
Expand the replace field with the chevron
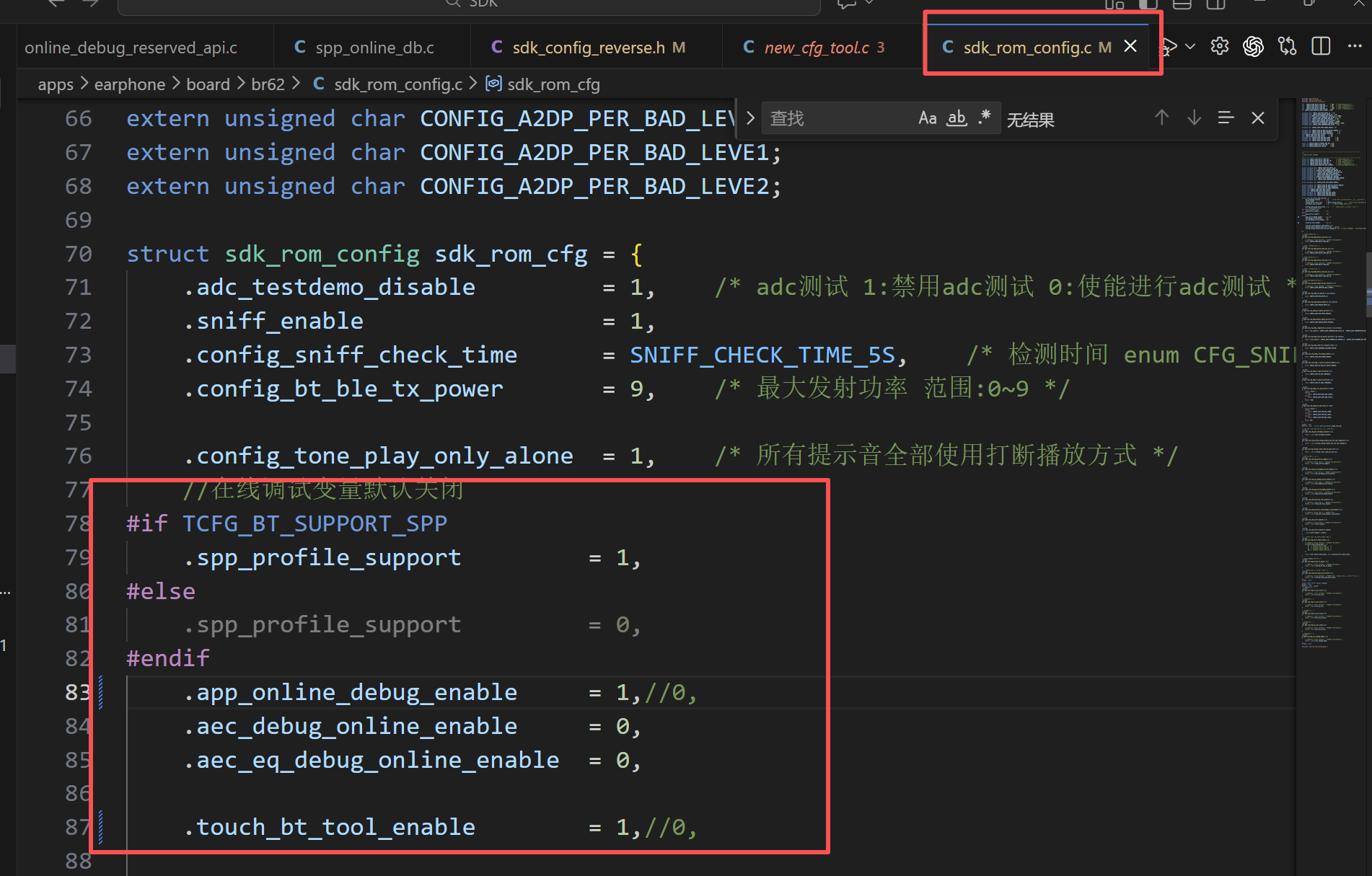(750, 118)
